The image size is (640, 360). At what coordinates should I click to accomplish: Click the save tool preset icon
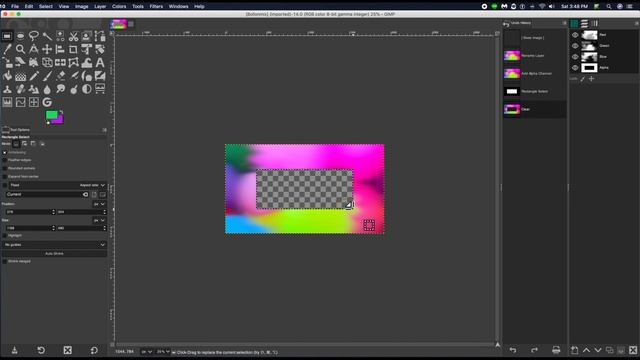14,350
